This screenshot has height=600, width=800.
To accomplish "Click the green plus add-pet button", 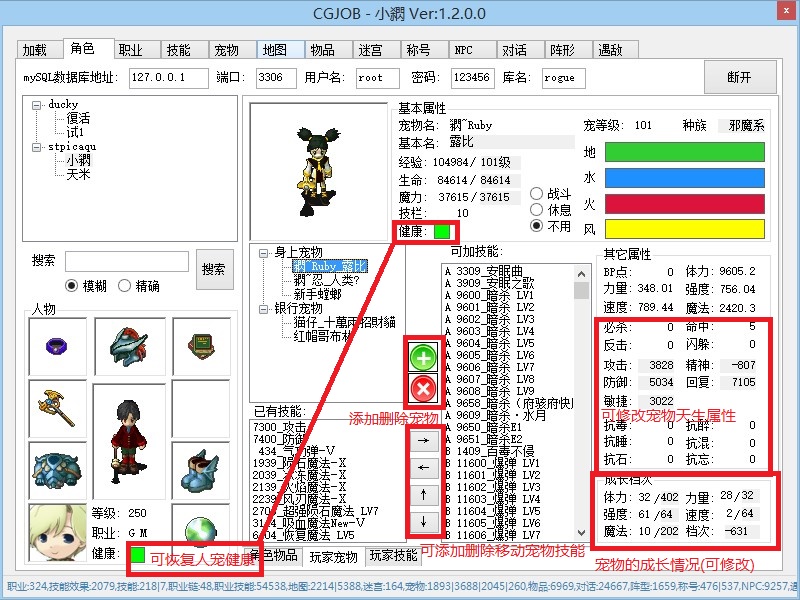I will [423, 357].
